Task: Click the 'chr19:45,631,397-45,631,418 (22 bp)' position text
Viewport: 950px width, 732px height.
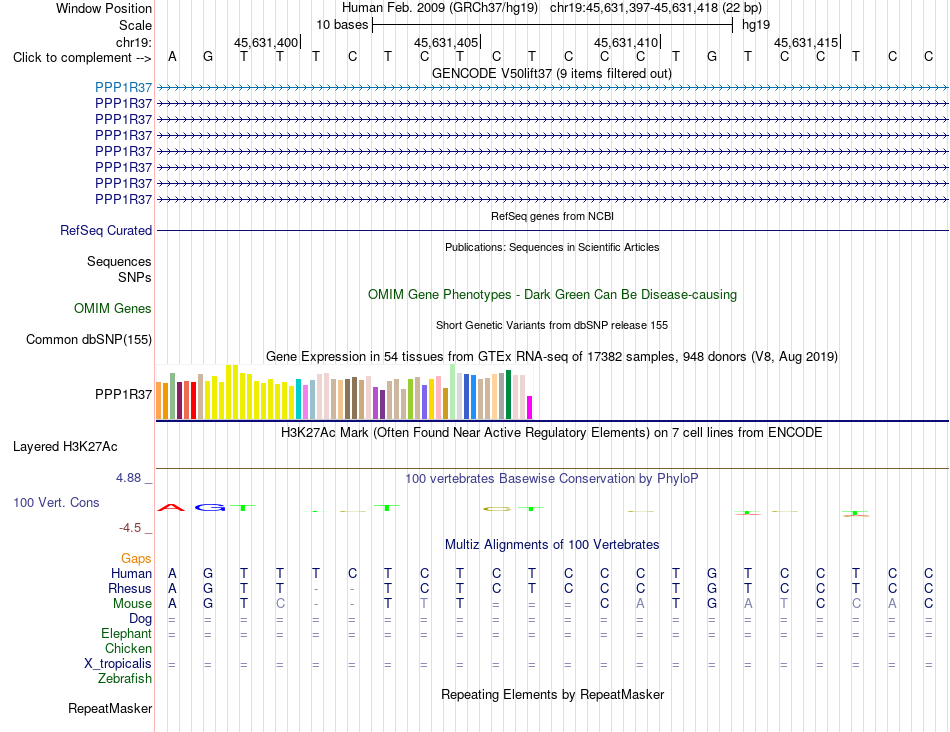Action: tap(656, 8)
